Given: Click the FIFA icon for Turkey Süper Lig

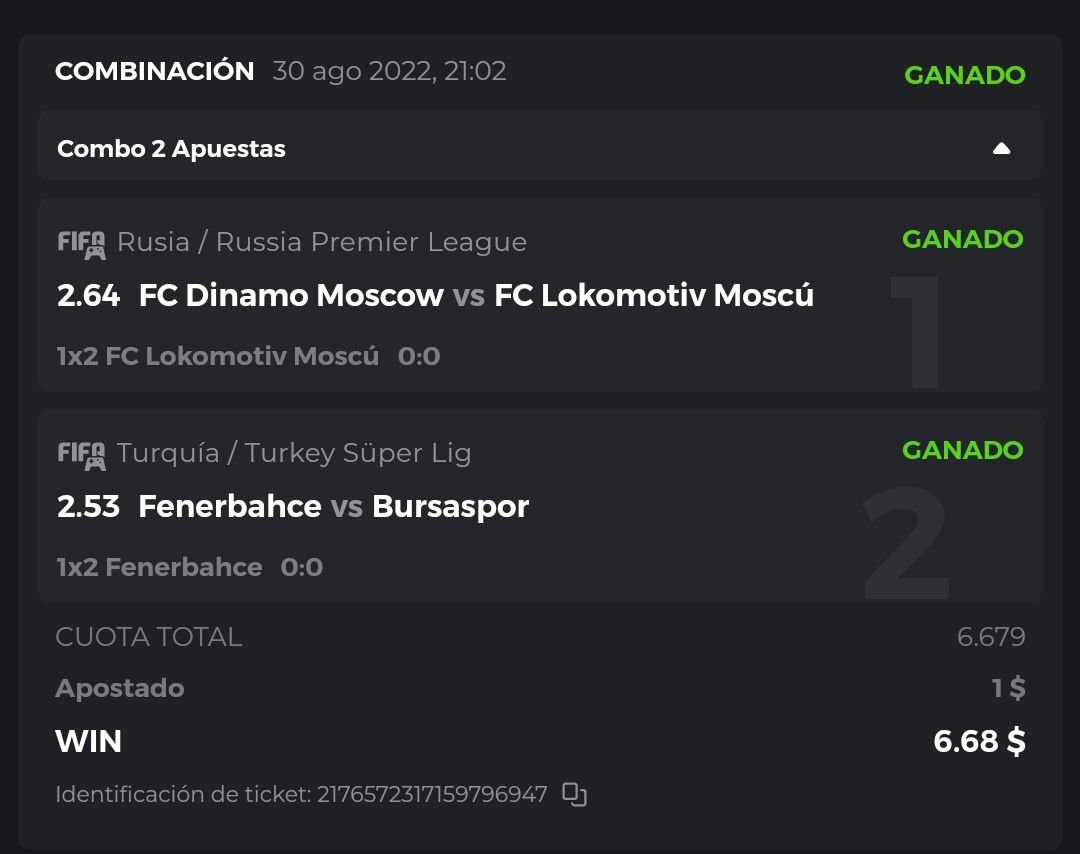Looking at the screenshot, I should click(x=81, y=454).
